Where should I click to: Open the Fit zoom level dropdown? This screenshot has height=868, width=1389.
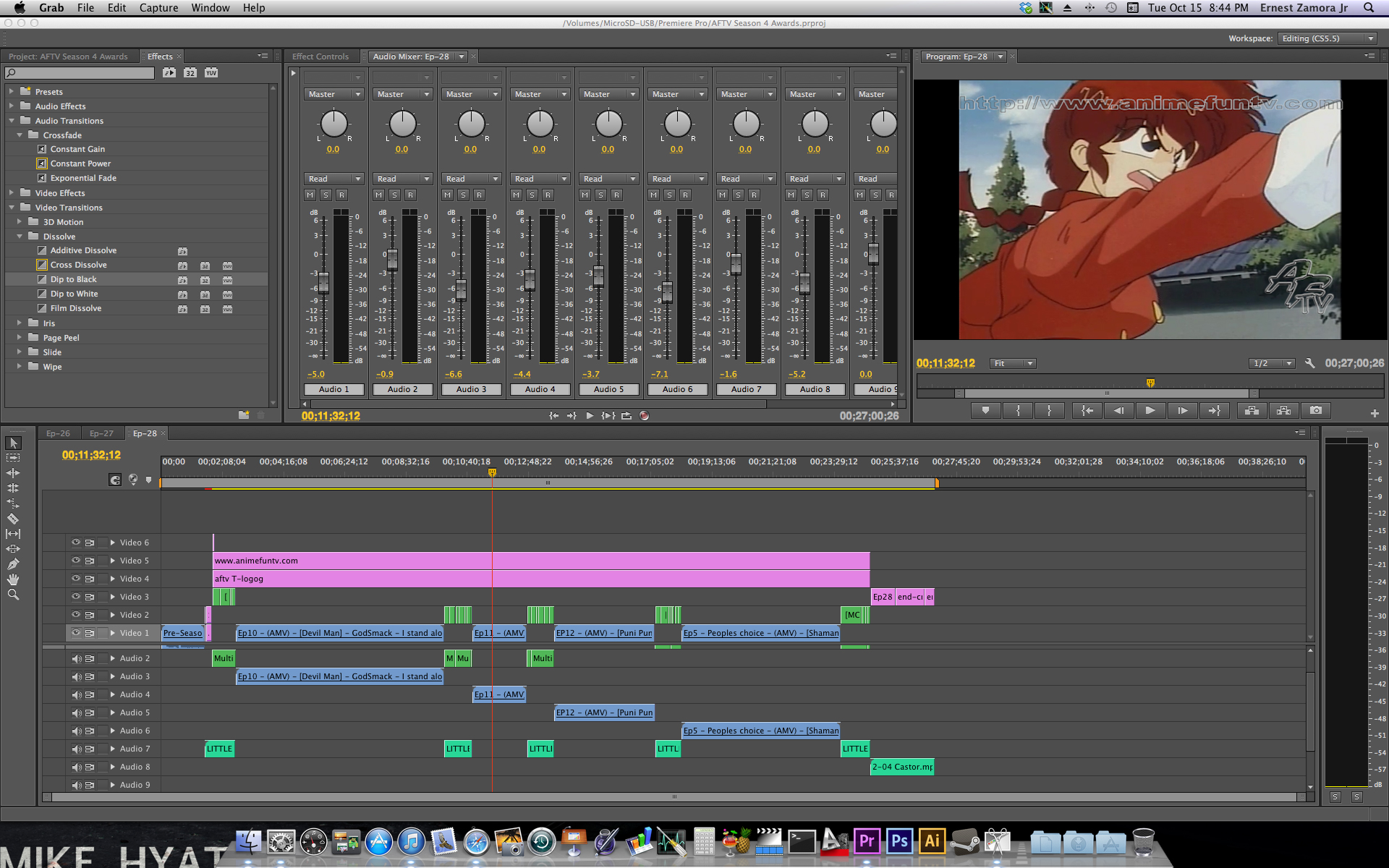(1013, 363)
